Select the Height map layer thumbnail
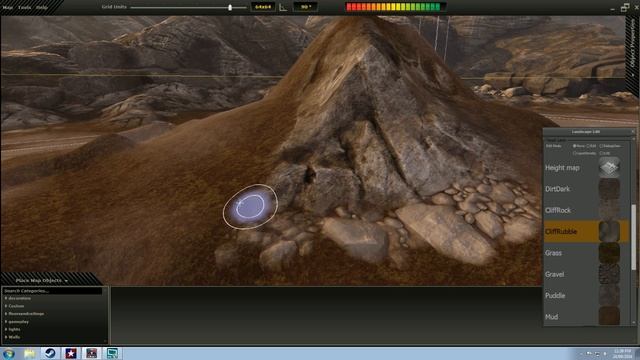 [x=609, y=167]
